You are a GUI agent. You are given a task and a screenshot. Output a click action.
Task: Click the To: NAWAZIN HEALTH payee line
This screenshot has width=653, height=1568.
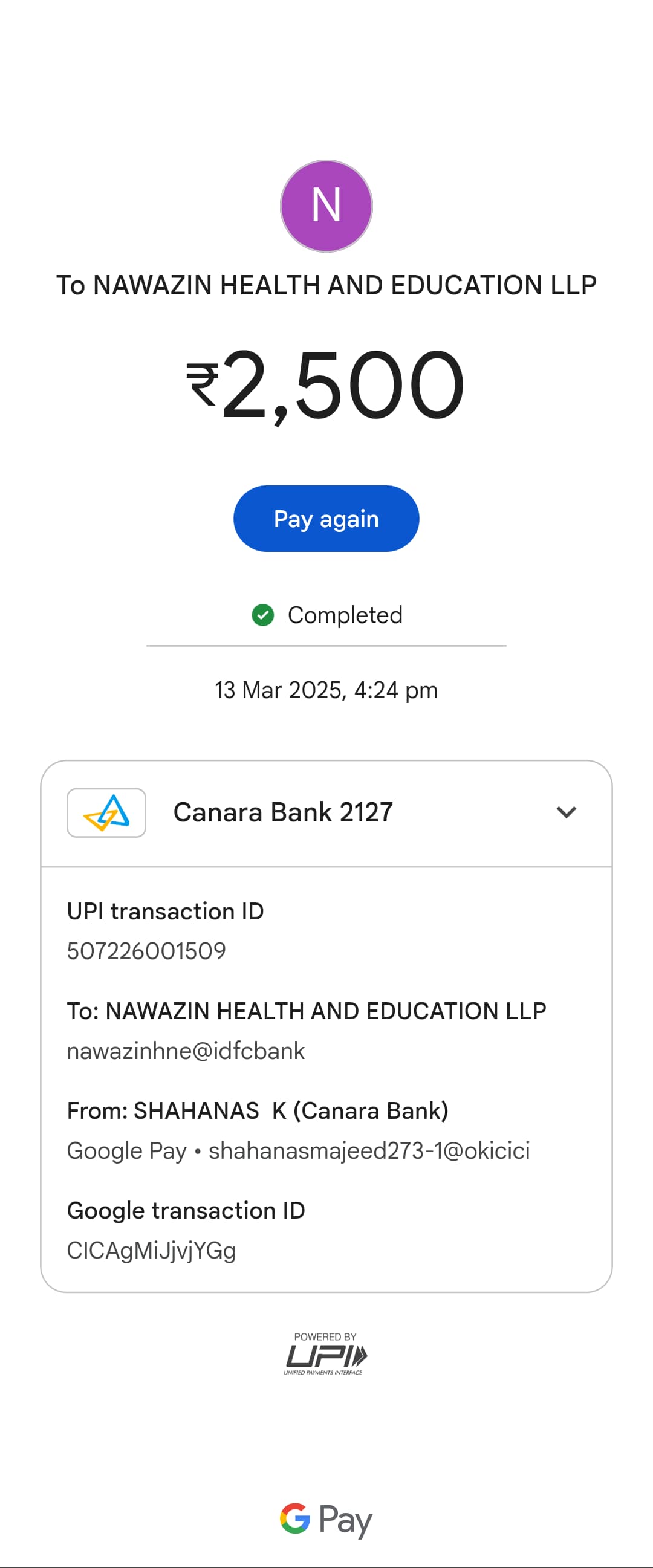(307, 1011)
